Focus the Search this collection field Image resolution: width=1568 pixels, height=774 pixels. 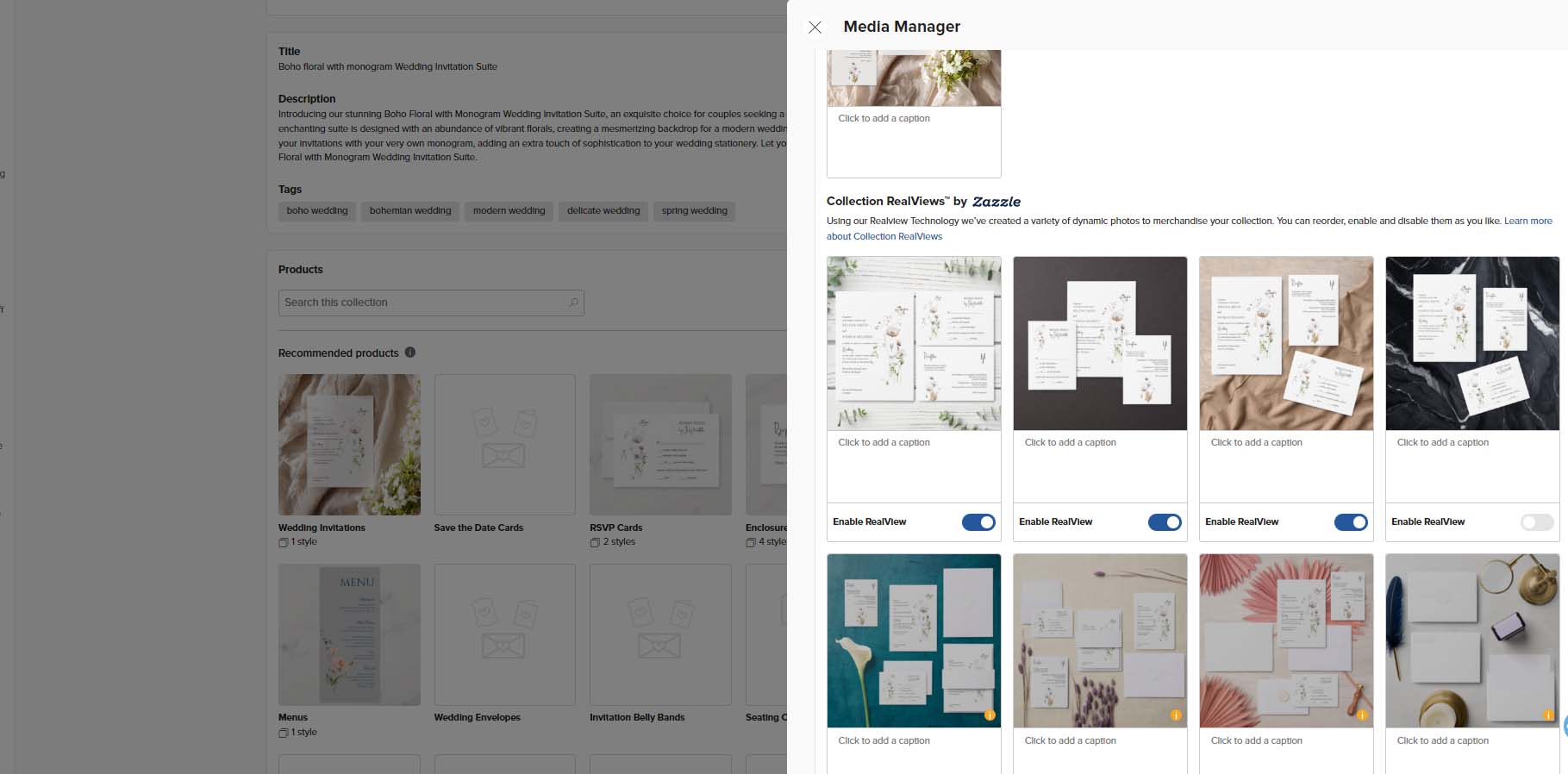click(x=431, y=303)
